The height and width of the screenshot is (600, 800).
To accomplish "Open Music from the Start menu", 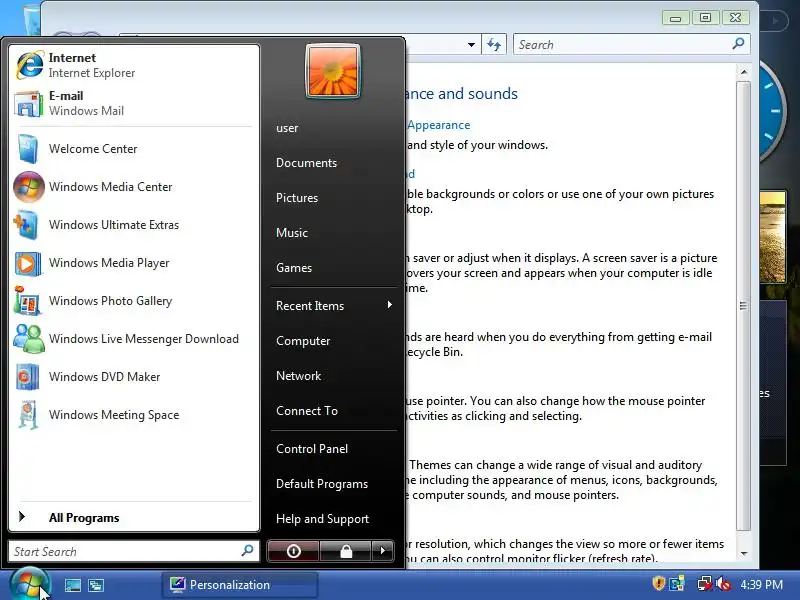I will tap(292, 233).
